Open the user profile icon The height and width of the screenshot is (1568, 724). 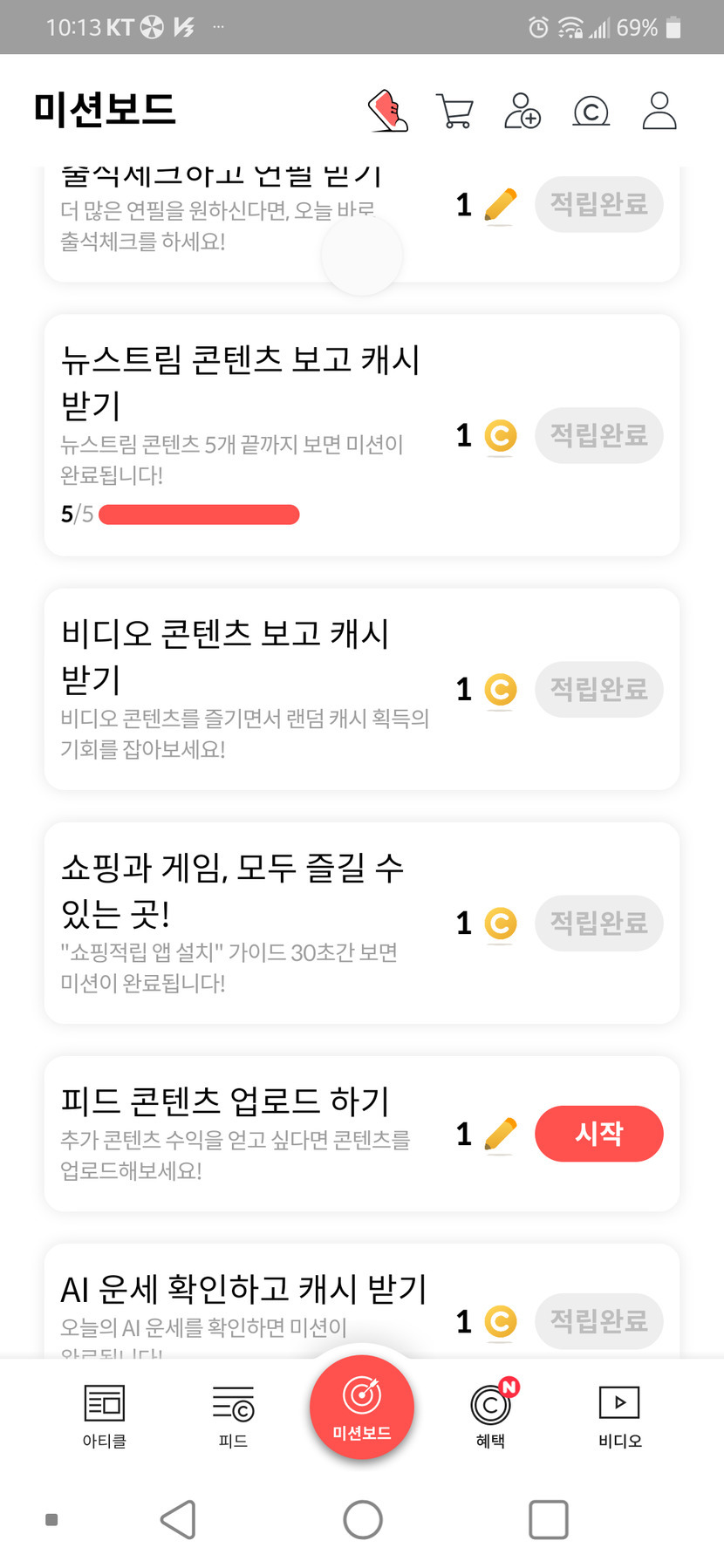point(659,111)
